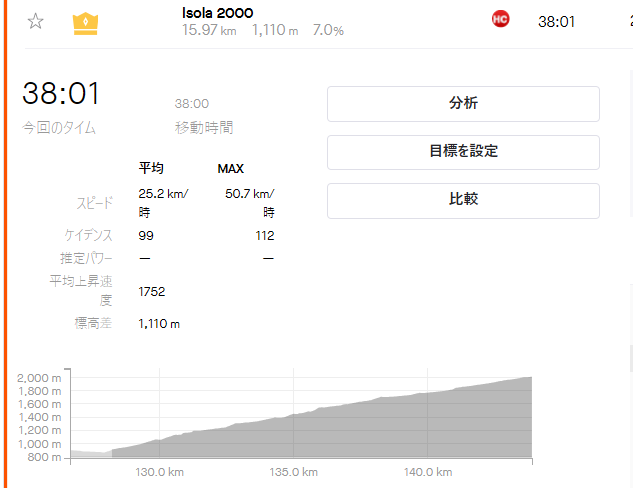Click the 135.0 km axis marker
The height and width of the screenshot is (488, 633).
[x=292, y=472]
